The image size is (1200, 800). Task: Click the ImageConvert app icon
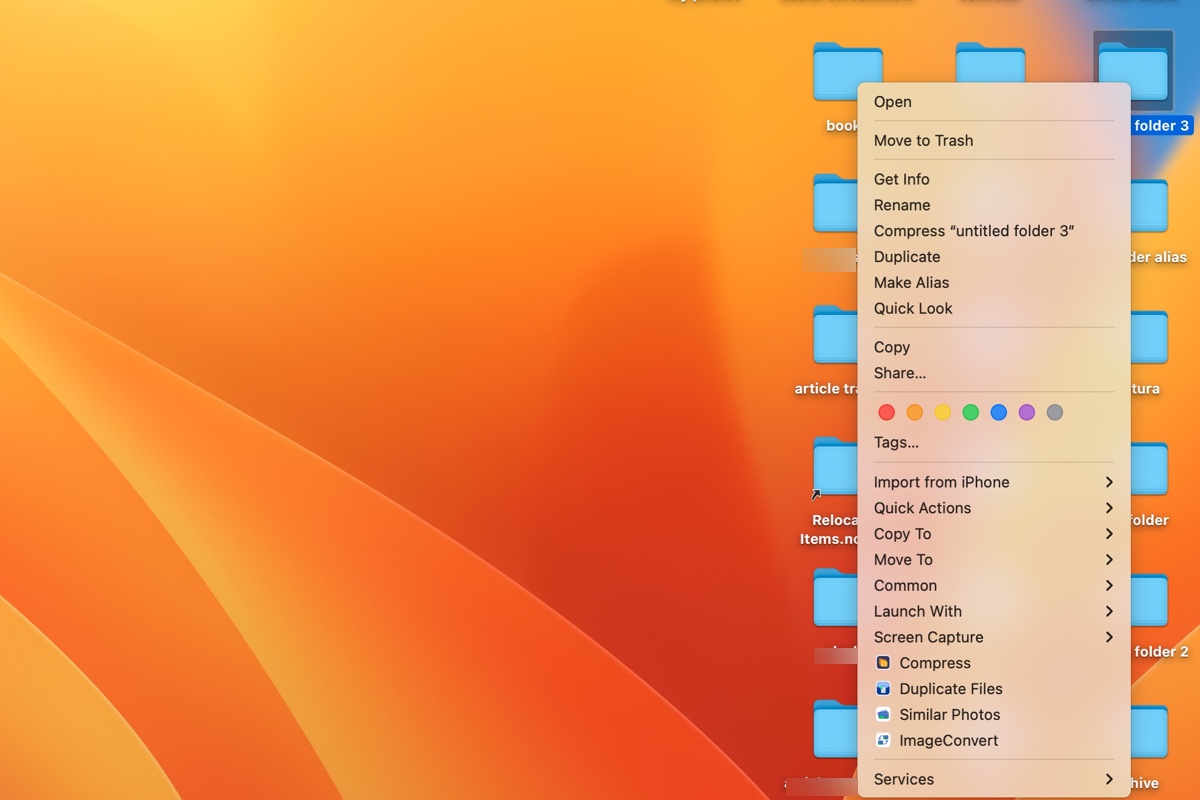[x=882, y=740]
